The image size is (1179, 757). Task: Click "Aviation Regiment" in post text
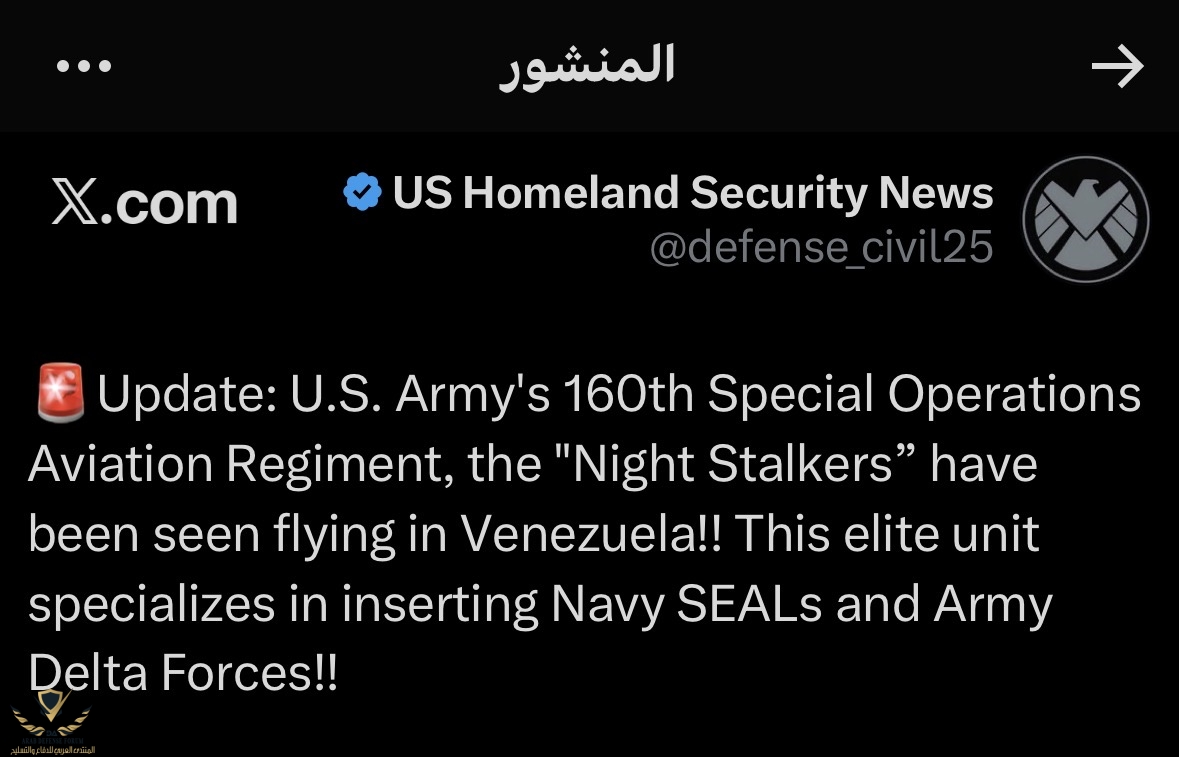click(x=211, y=465)
